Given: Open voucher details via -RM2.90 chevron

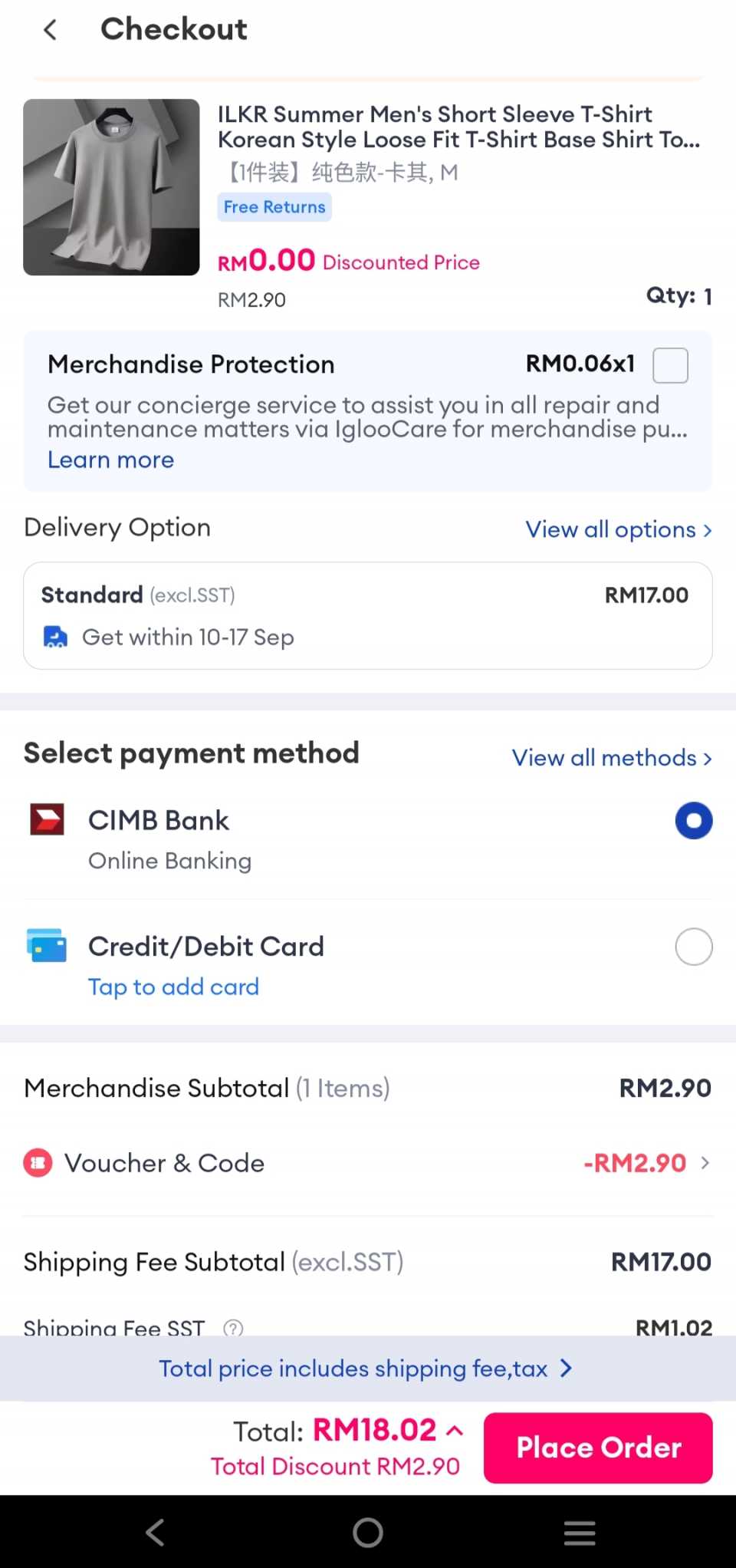Looking at the screenshot, I should coord(705,1163).
